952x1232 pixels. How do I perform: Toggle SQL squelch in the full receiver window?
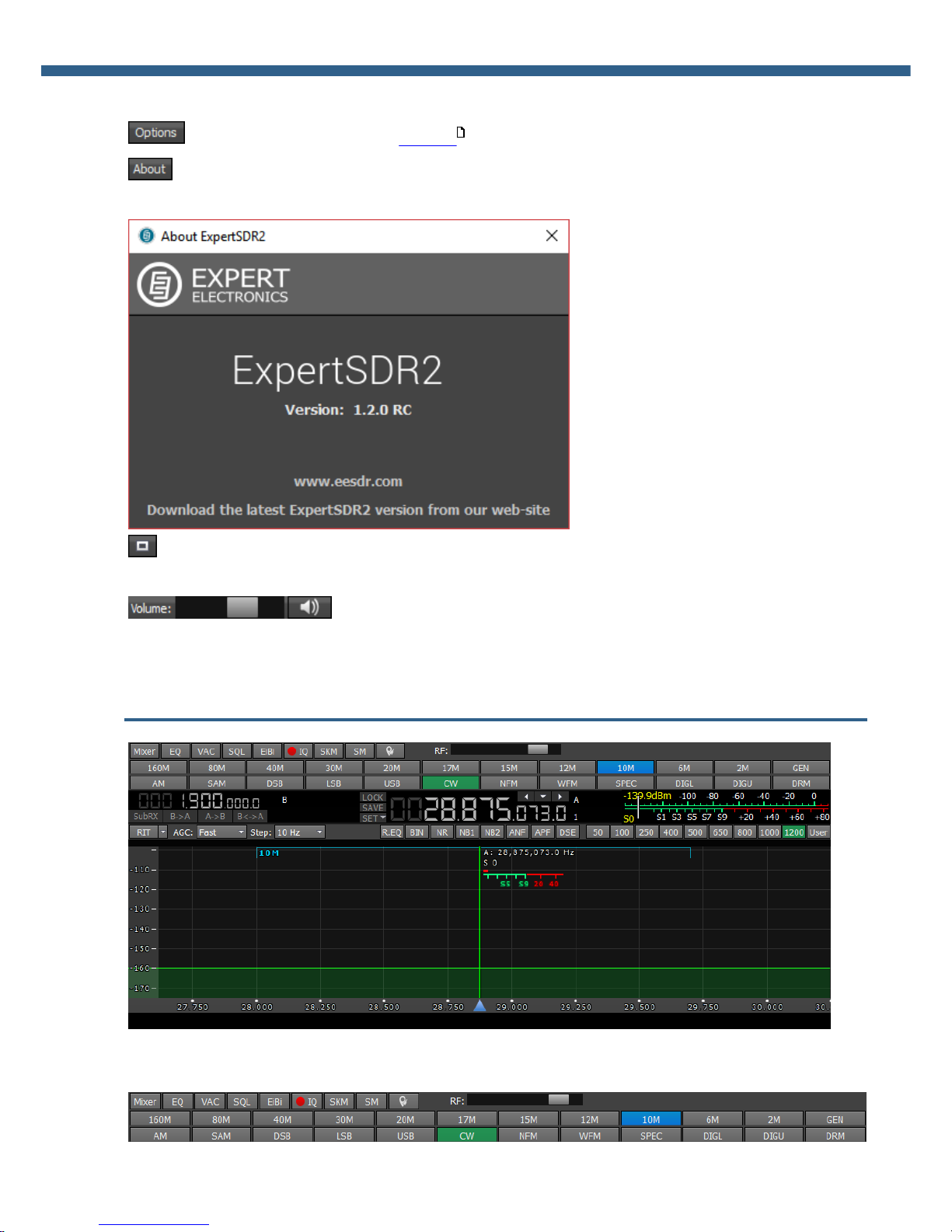click(x=236, y=752)
